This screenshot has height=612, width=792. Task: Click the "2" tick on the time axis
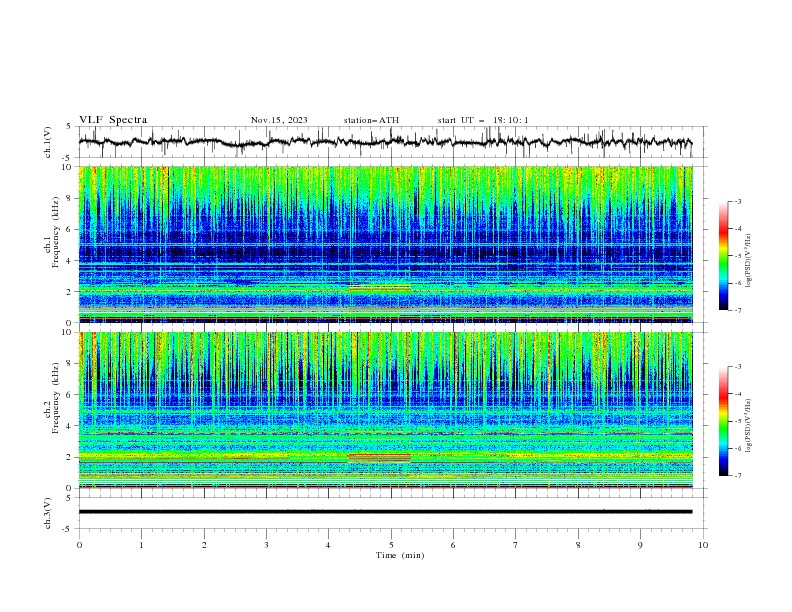click(x=204, y=545)
